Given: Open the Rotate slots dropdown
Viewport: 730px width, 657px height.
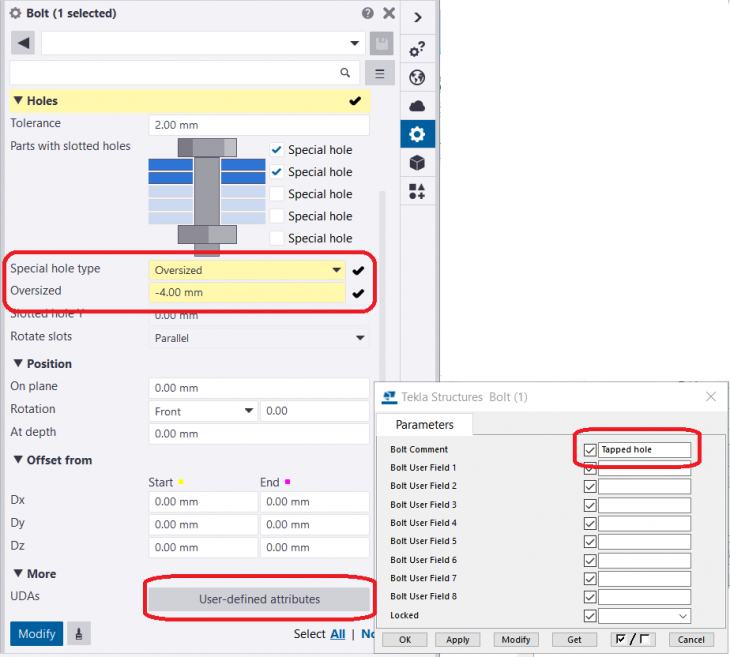Looking at the screenshot, I should (x=360, y=338).
